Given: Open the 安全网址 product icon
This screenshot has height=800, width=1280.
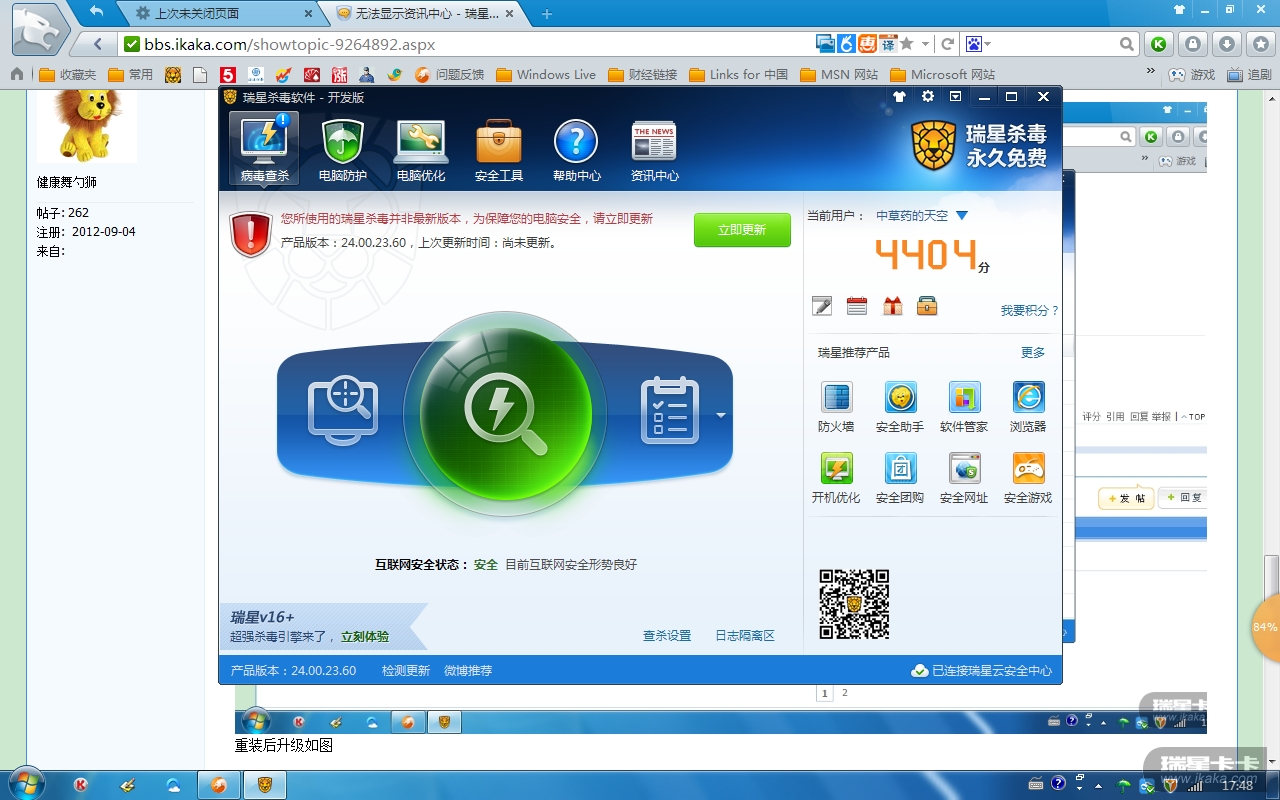Looking at the screenshot, I should [964, 478].
